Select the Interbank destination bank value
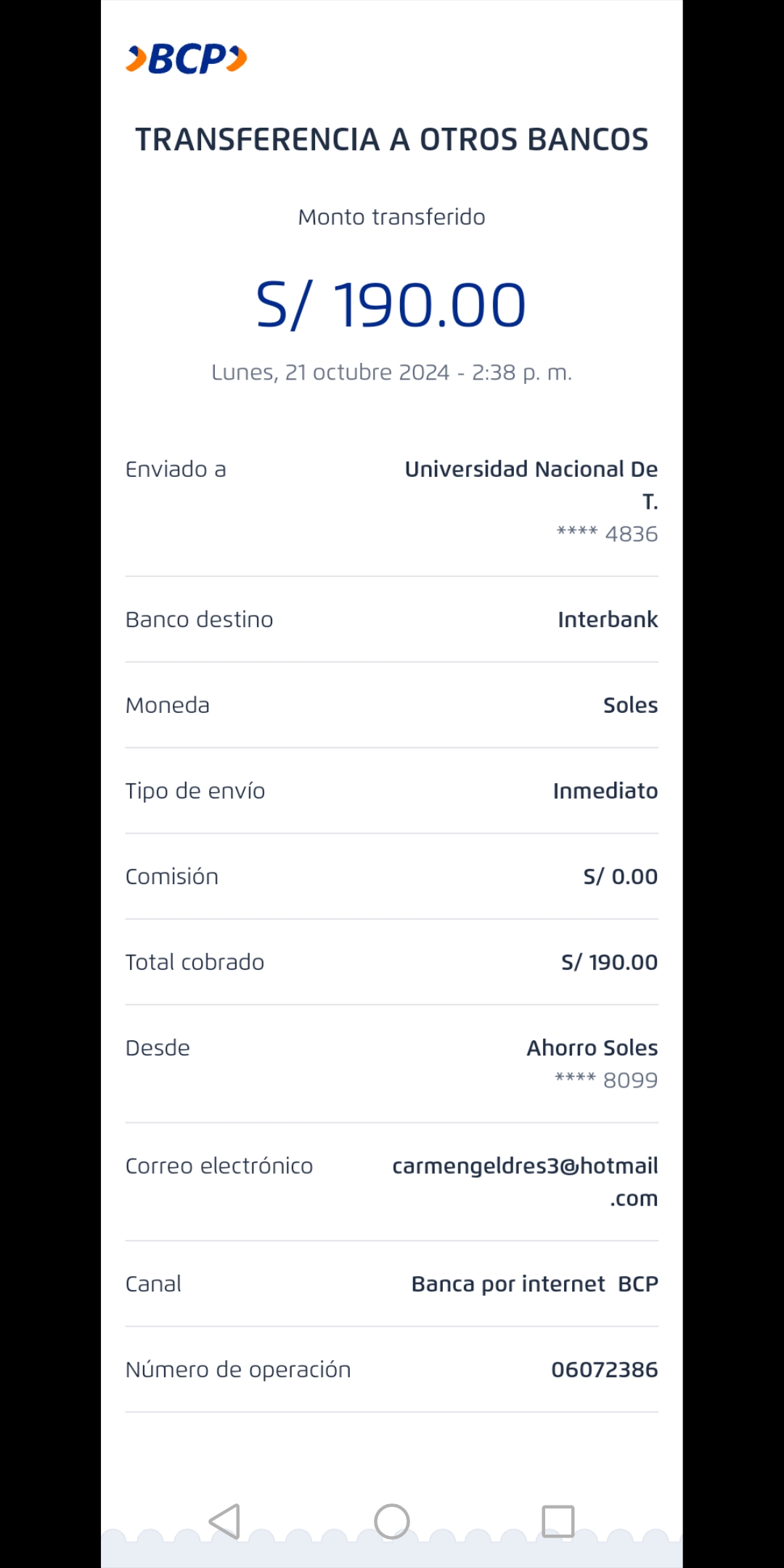The height and width of the screenshot is (1568, 784). [x=608, y=620]
